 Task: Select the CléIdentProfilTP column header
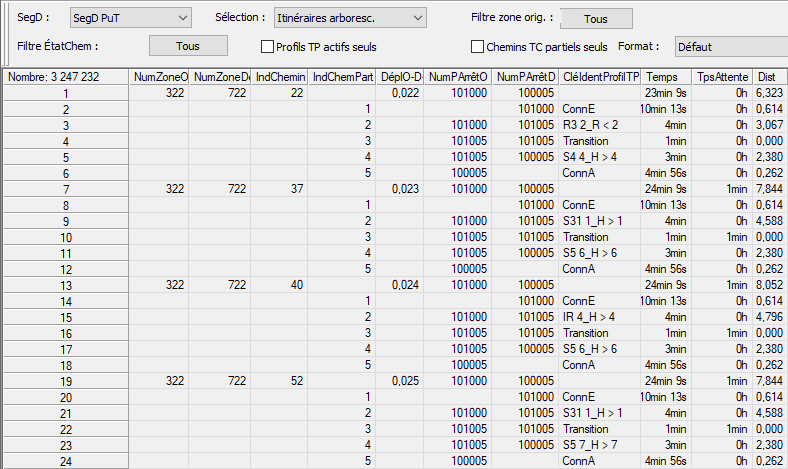click(x=600, y=77)
